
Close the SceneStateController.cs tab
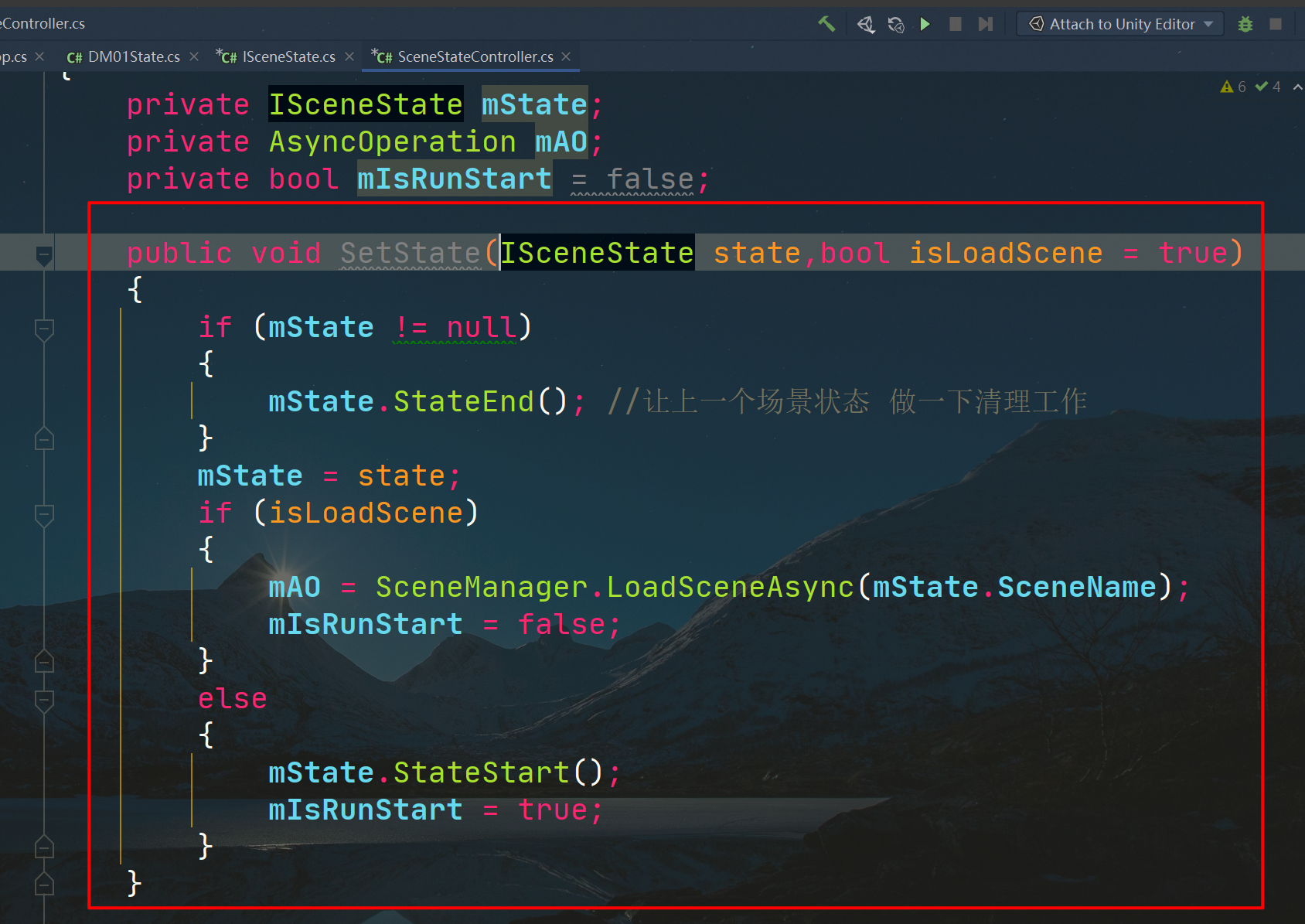pos(566,56)
